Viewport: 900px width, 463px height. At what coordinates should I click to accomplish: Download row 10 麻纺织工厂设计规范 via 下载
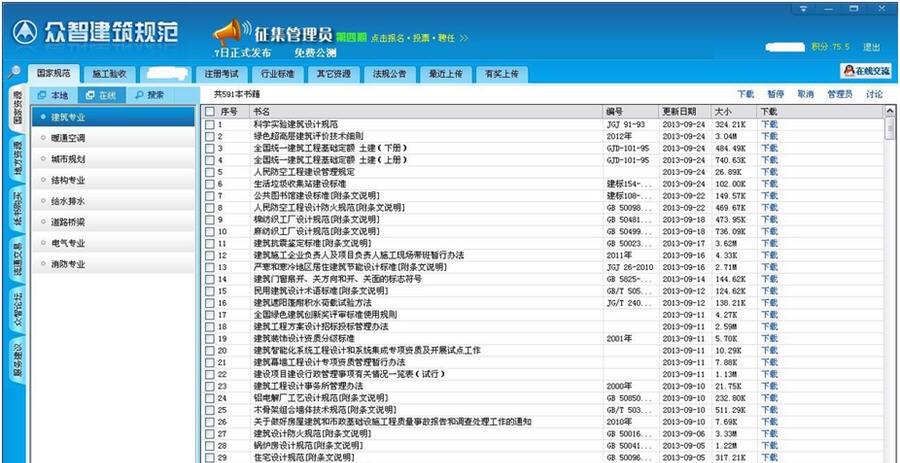[769, 231]
